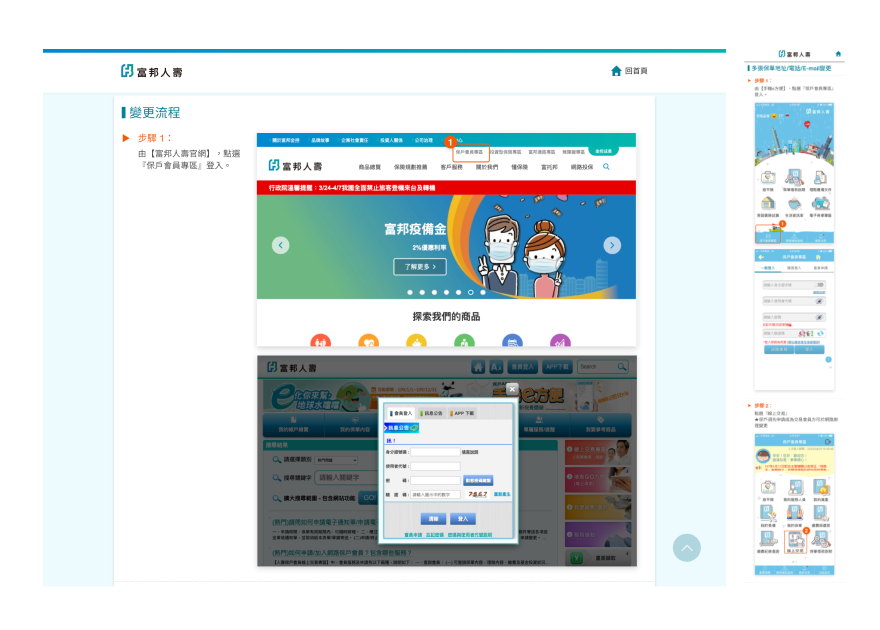Click the house icon beside 回首頁
The image size is (880, 630).
[616, 71]
